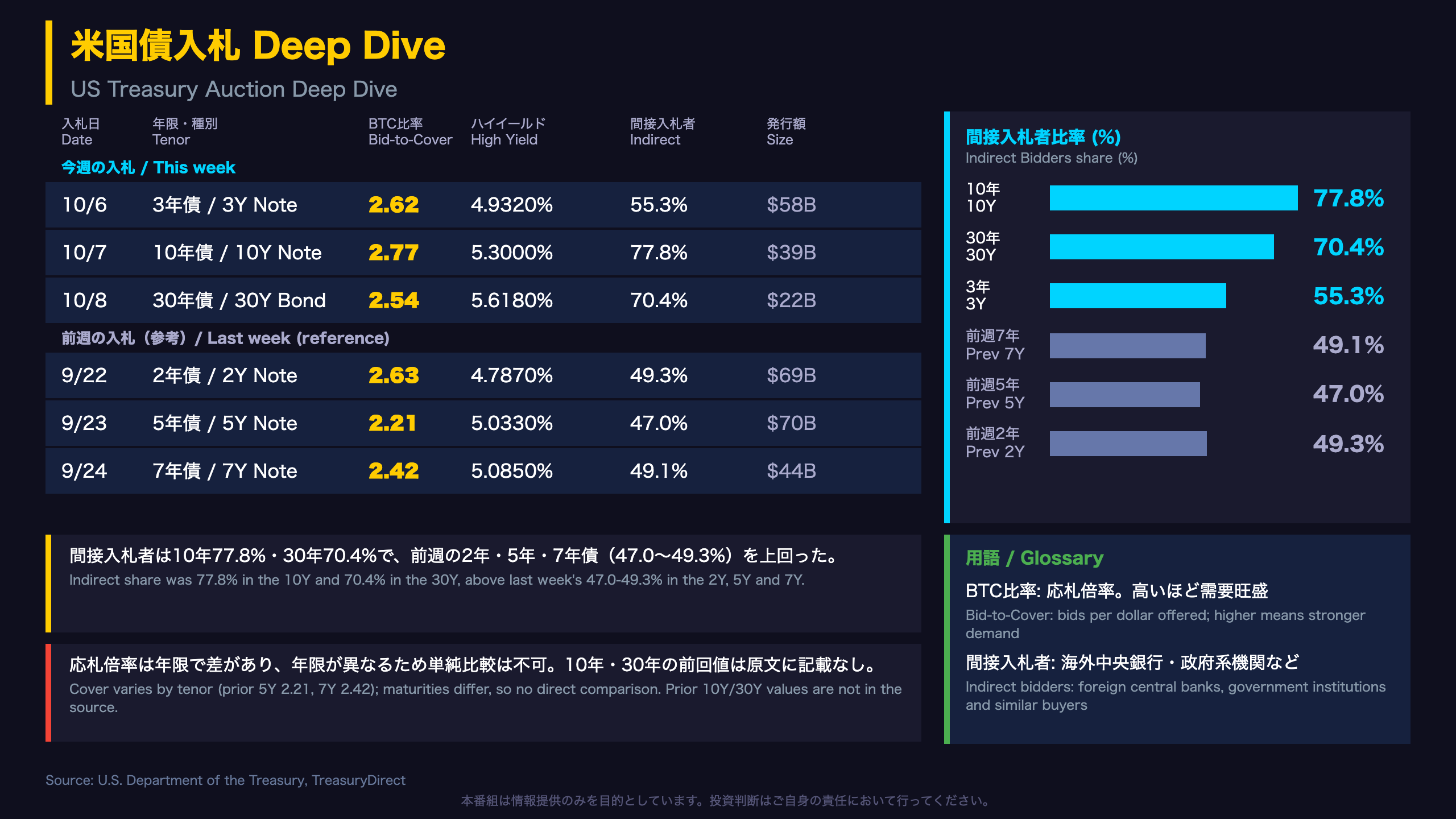This screenshot has width=1456, height=819.
Task: Click the 30Y cyan bar in chart
Action: 1161,247
